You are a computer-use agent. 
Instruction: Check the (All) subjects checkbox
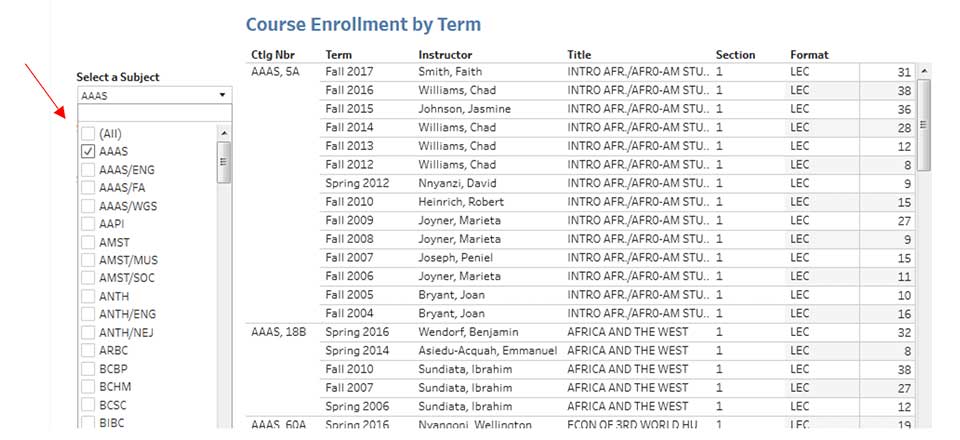[x=88, y=133]
